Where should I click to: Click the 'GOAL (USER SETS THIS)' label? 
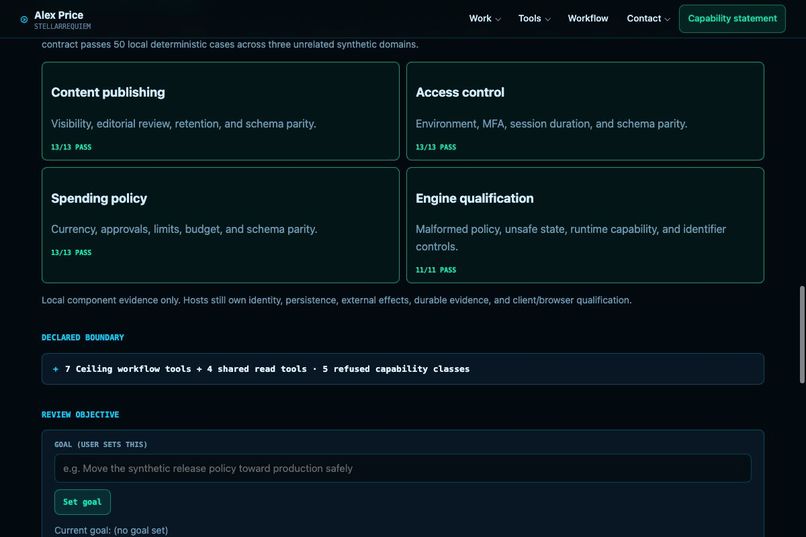[101, 445]
